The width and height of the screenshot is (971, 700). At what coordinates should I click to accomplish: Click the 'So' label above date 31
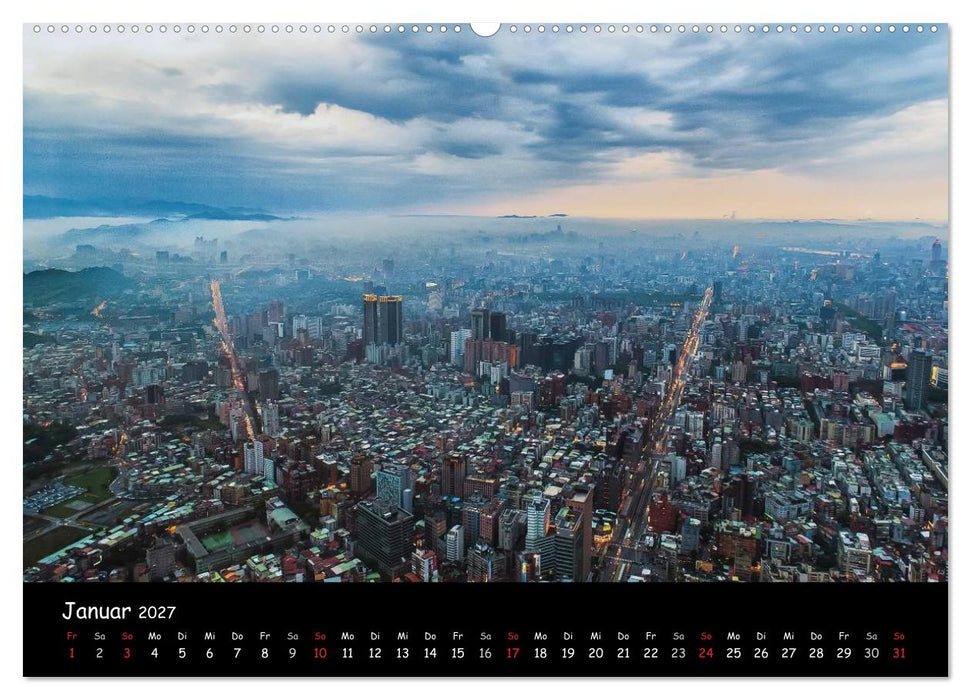[x=899, y=636]
